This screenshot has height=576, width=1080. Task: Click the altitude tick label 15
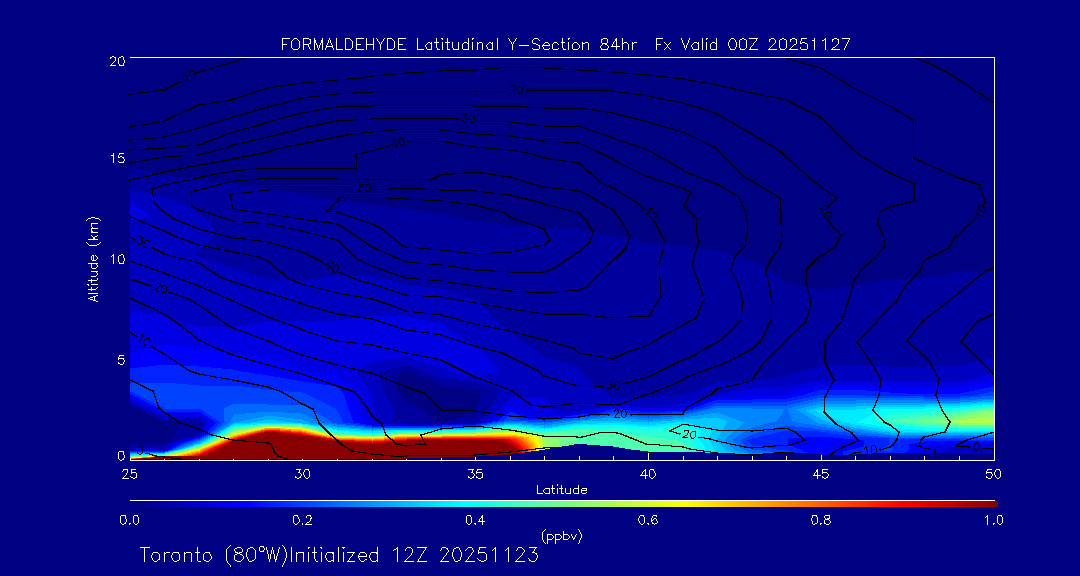(x=115, y=159)
